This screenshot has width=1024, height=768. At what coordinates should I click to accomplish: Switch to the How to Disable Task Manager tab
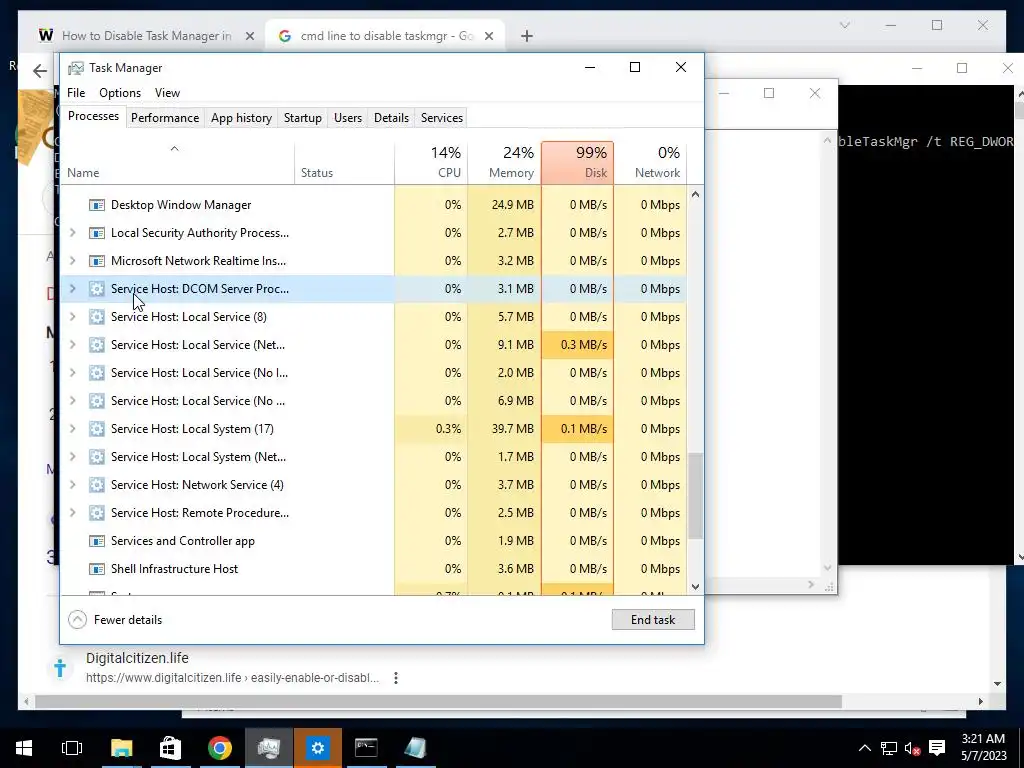(x=144, y=36)
